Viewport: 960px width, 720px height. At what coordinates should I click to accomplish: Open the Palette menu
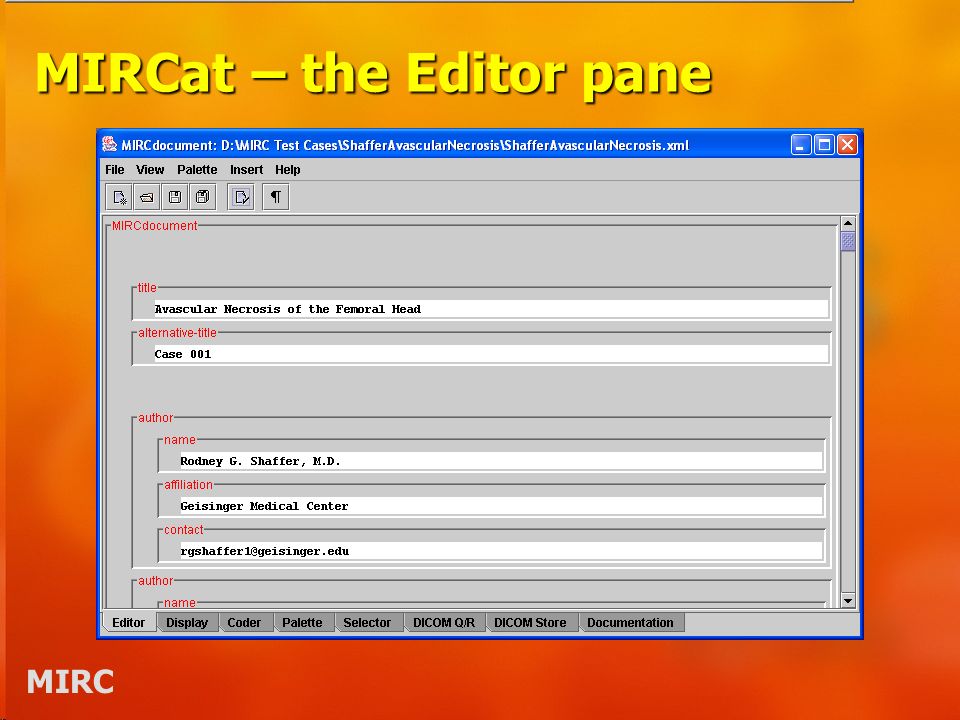pos(197,170)
